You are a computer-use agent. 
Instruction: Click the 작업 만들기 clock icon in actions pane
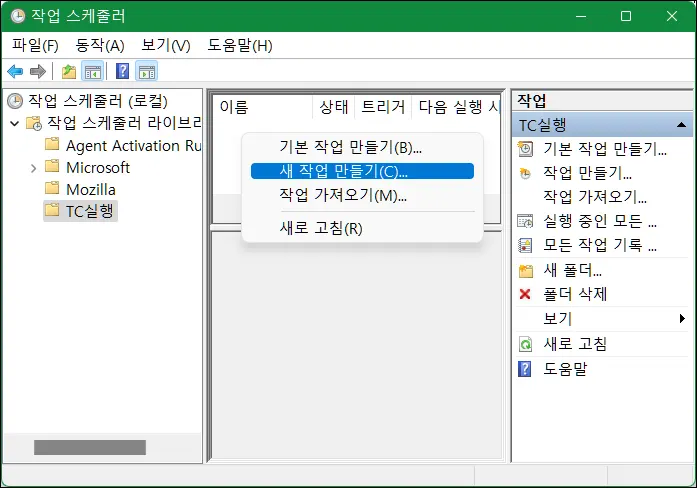pos(525,173)
